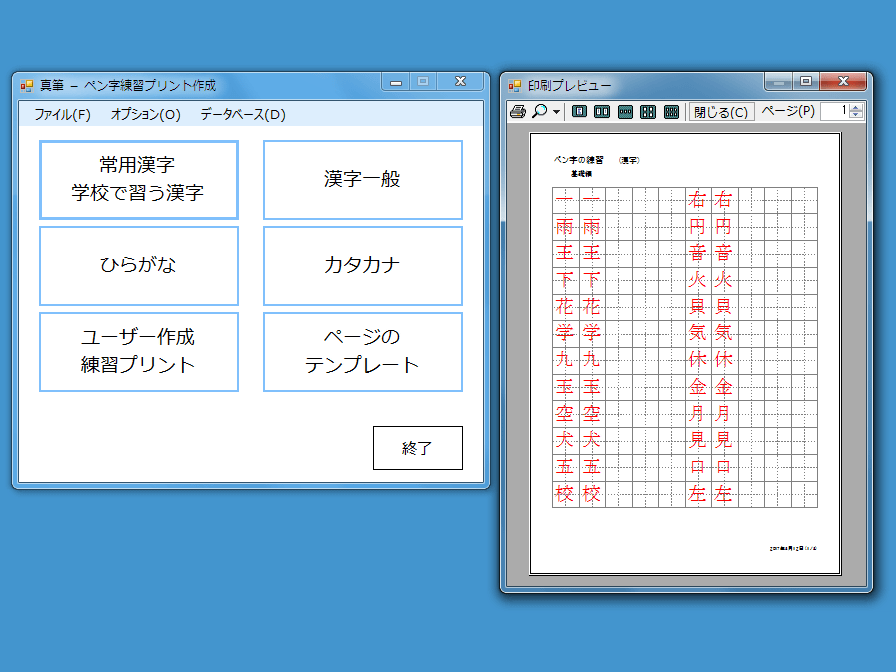Click the page number input field
The width and height of the screenshot is (896, 672).
click(835, 111)
